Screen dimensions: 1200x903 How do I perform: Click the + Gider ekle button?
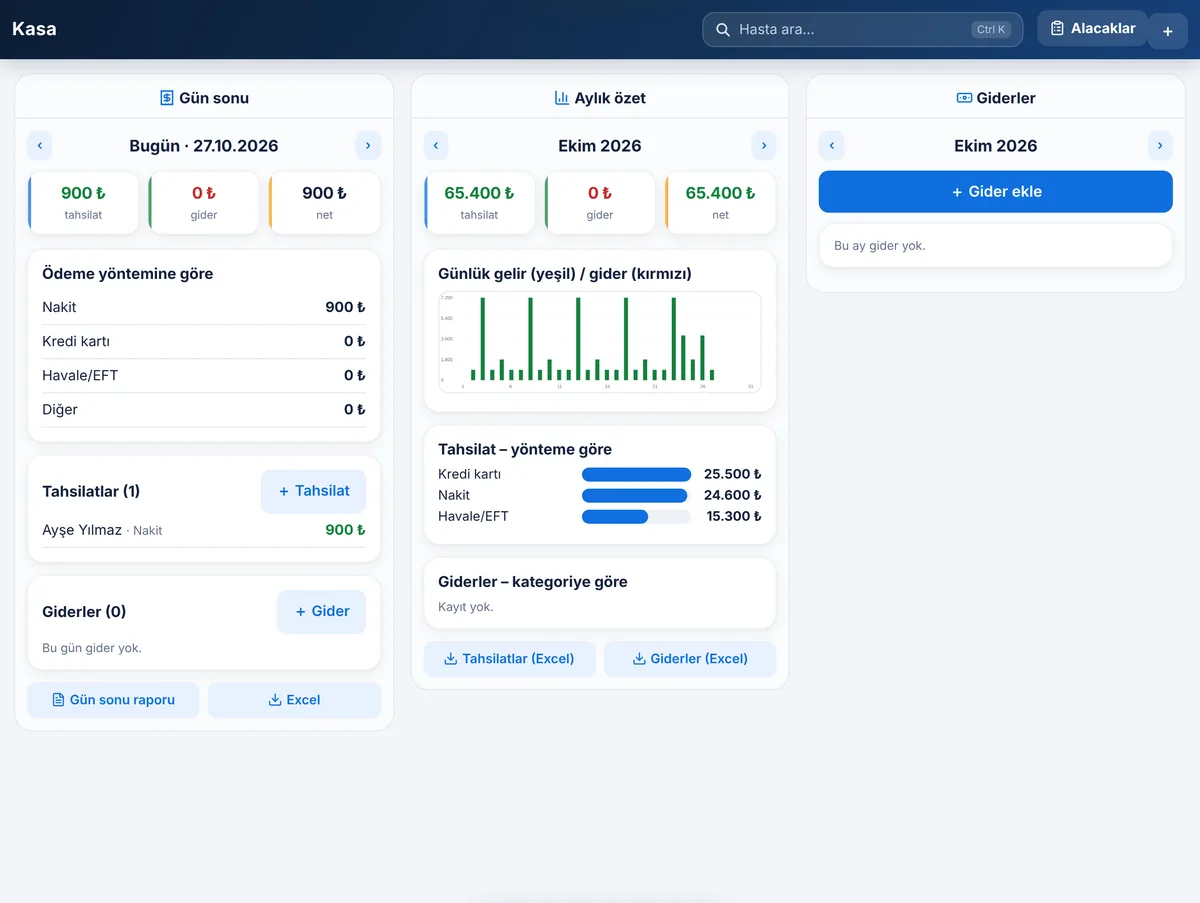(x=996, y=192)
